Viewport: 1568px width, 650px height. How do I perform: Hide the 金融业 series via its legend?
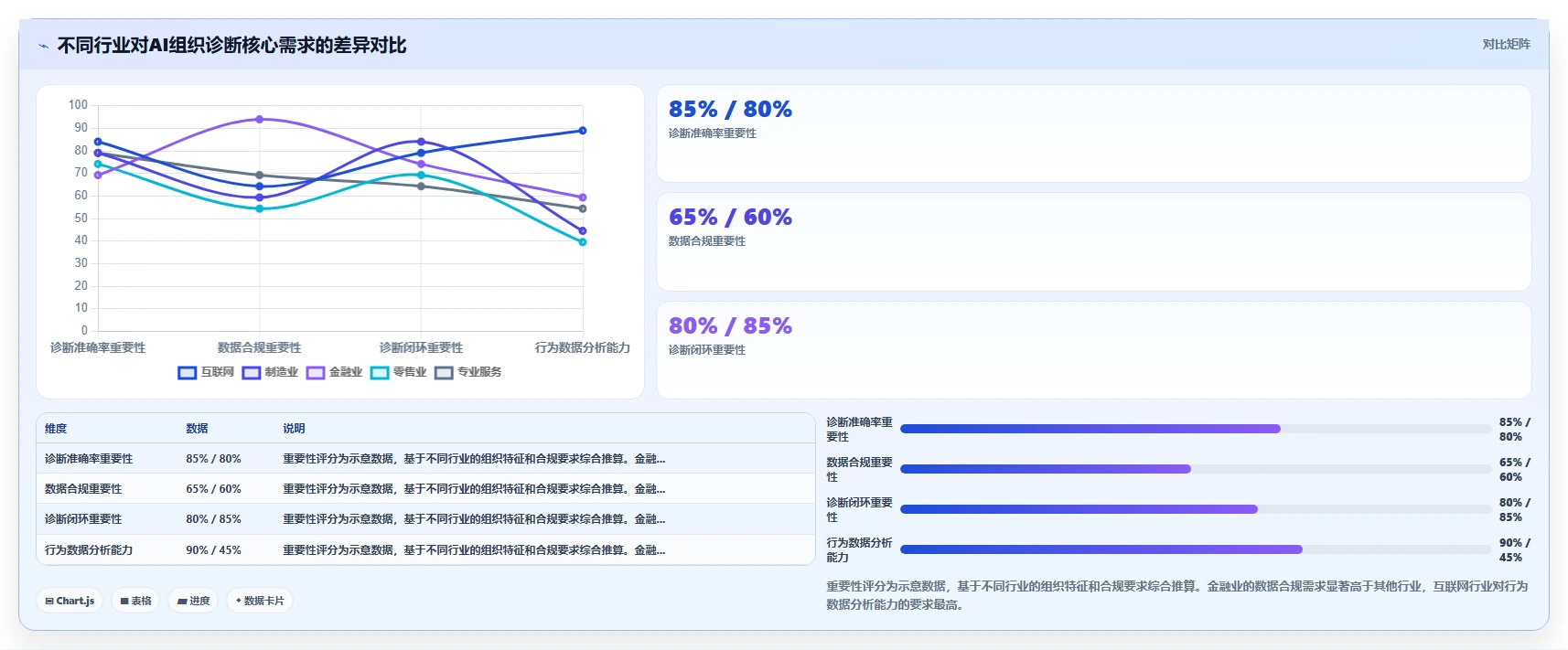click(335, 372)
